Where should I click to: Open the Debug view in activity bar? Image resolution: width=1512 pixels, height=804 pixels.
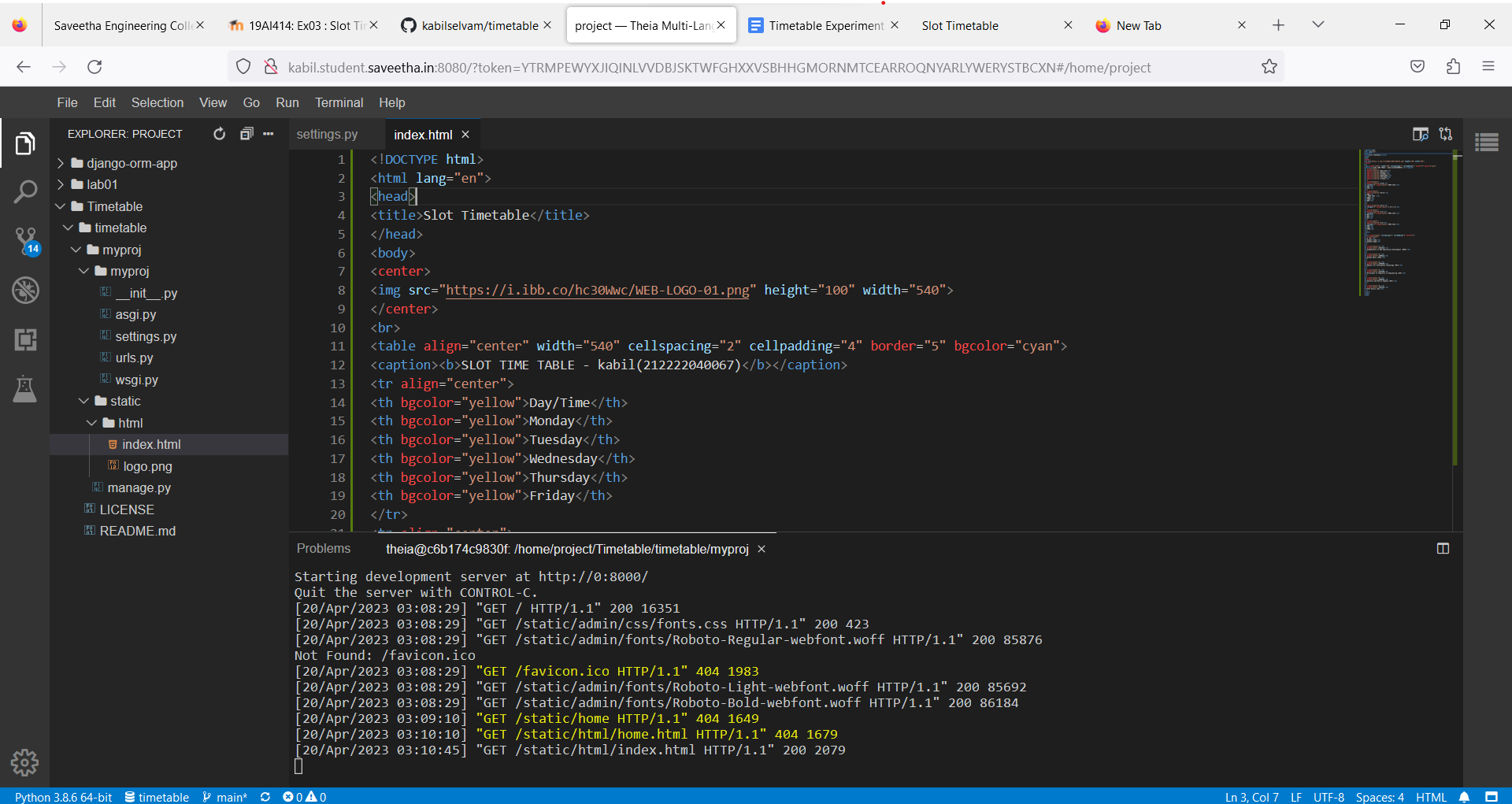(x=25, y=291)
